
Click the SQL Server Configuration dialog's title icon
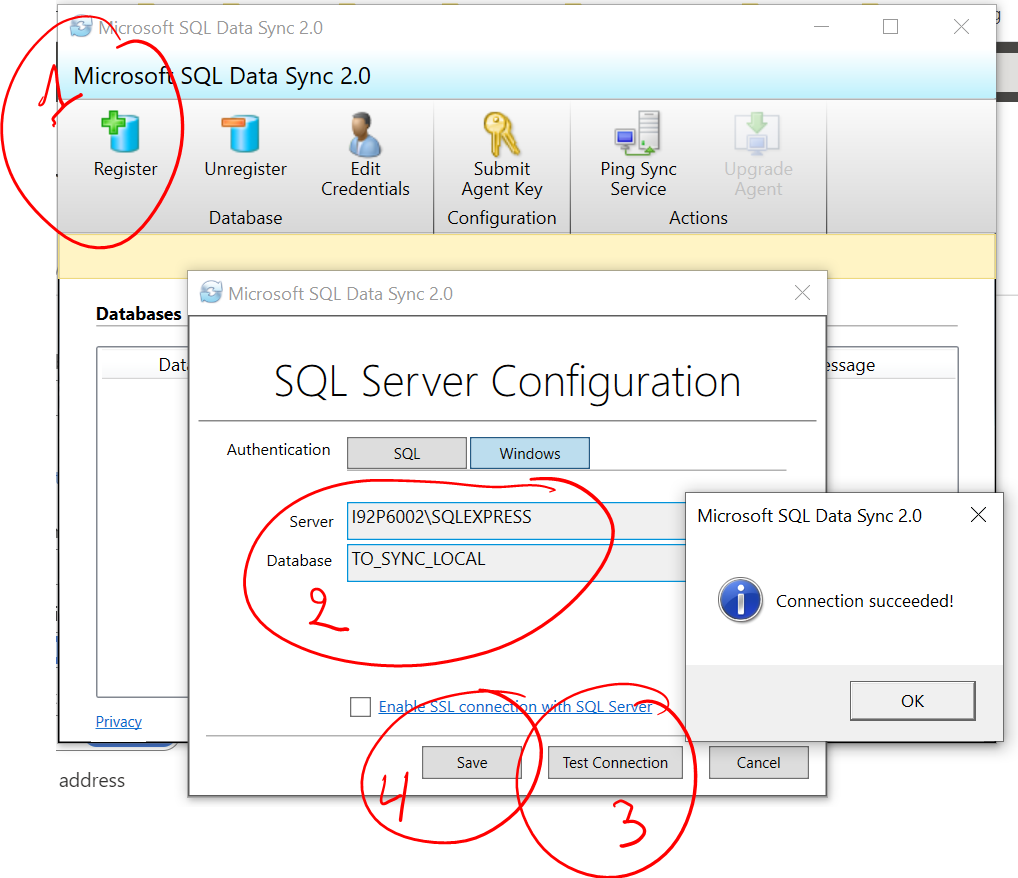pyautogui.click(x=211, y=293)
